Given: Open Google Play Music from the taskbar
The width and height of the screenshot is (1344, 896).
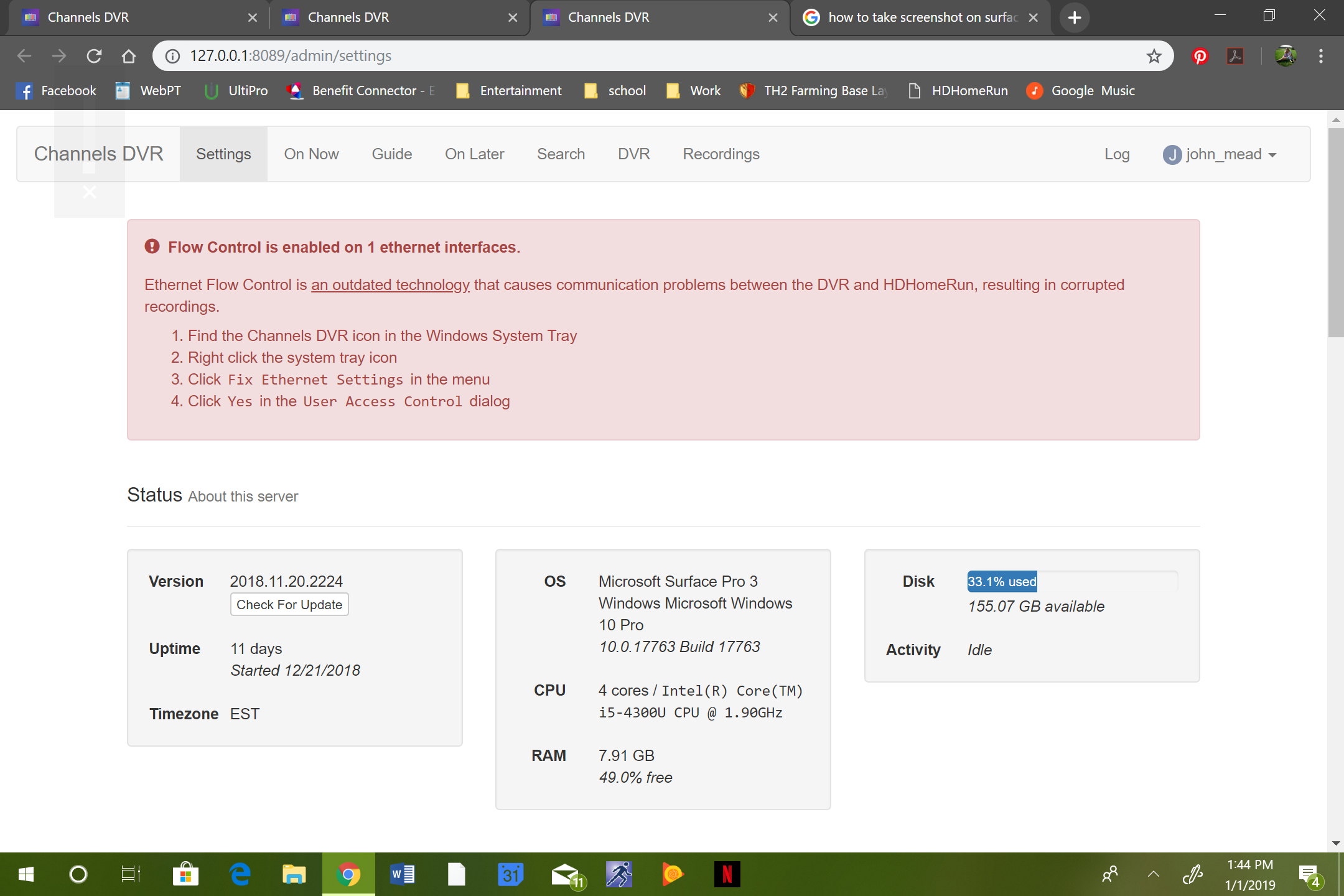Looking at the screenshot, I should click(673, 874).
